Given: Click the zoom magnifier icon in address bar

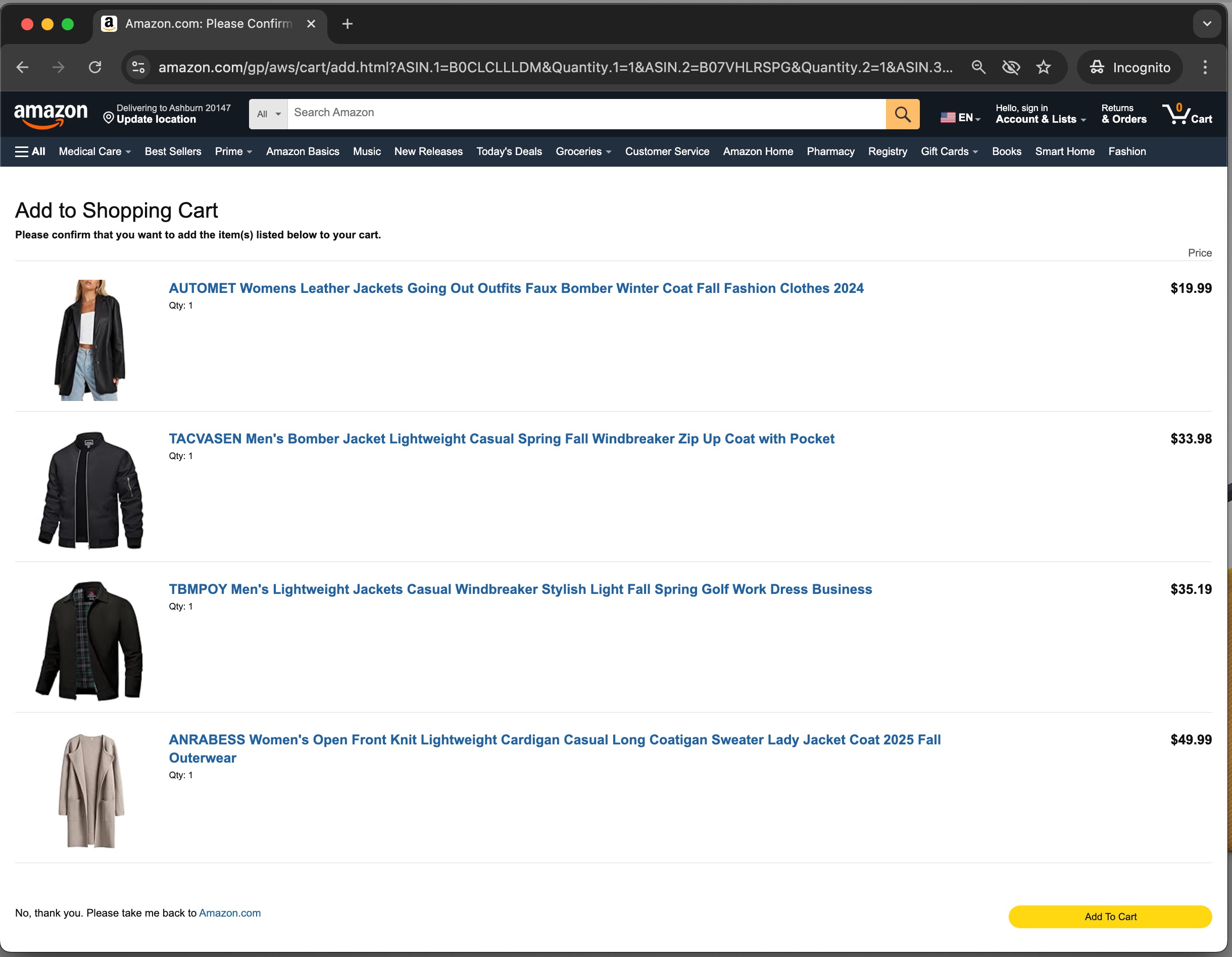Looking at the screenshot, I should [x=978, y=68].
